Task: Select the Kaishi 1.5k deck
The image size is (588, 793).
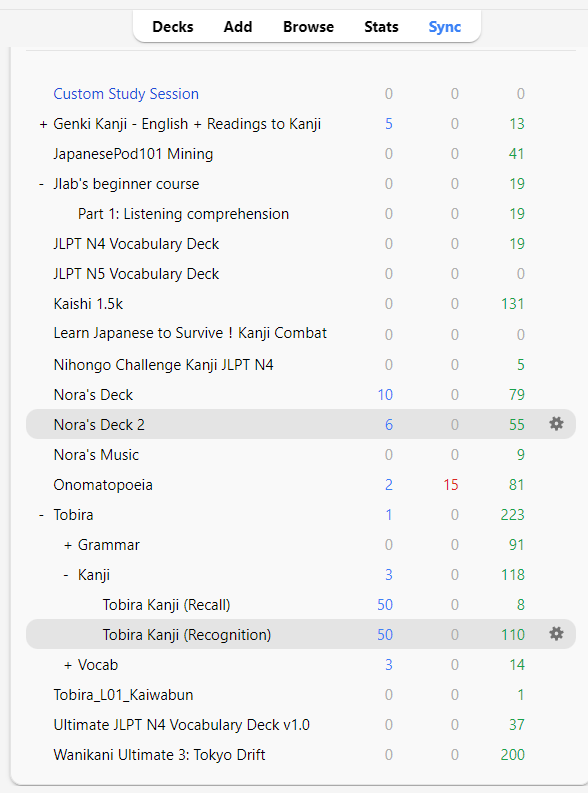Action: point(88,304)
